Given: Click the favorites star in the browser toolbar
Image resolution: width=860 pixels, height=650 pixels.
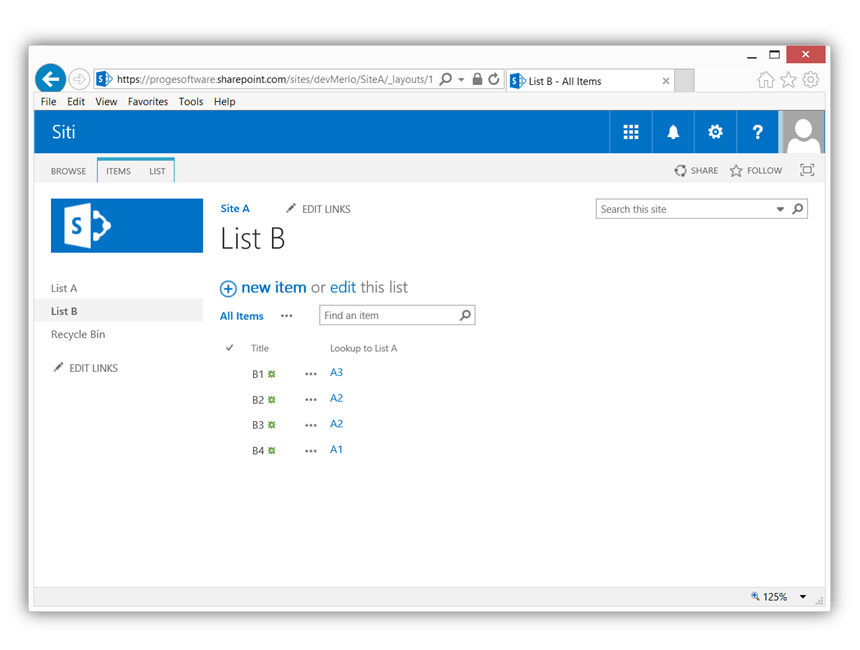Looking at the screenshot, I should tap(787, 78).
